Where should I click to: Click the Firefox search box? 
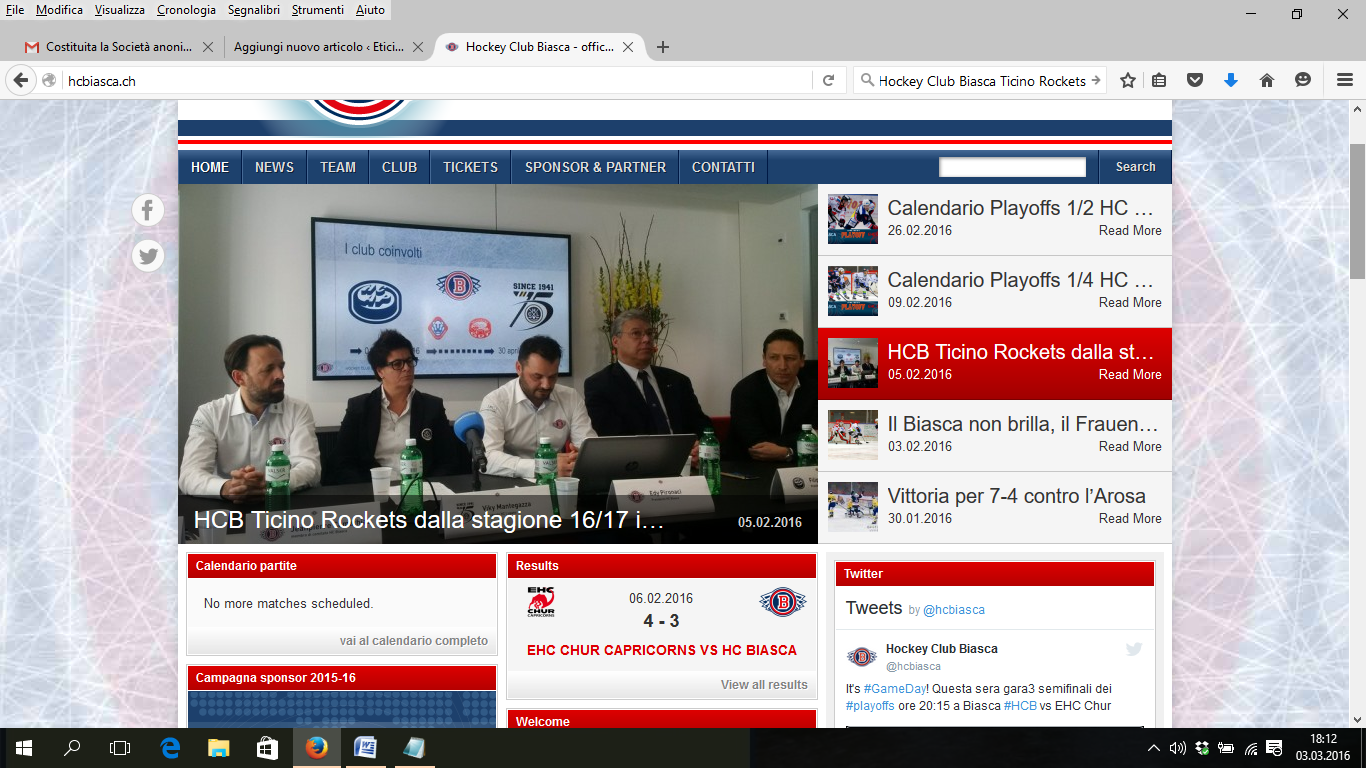pos(980,81)
